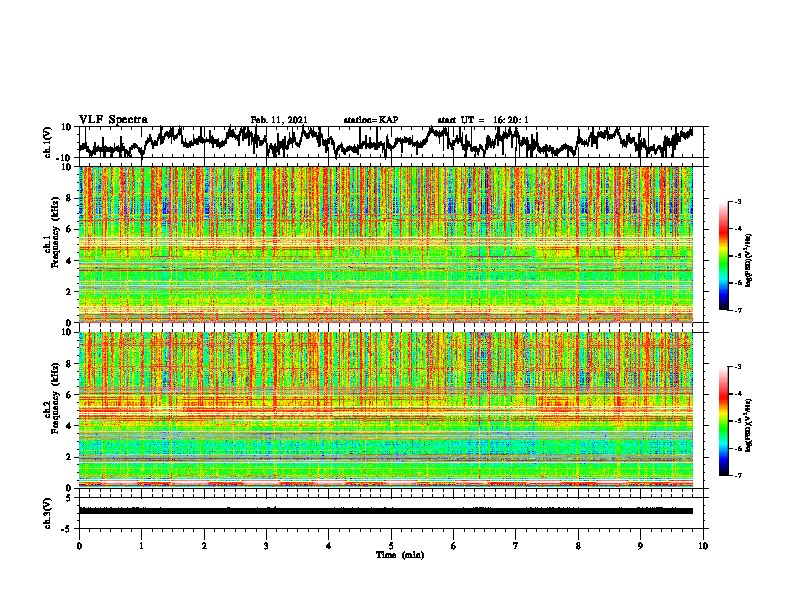Click the ch.1 voltage waveform trace panel
The height and width of the screenshot is (612, 792).
coord(391,142)
